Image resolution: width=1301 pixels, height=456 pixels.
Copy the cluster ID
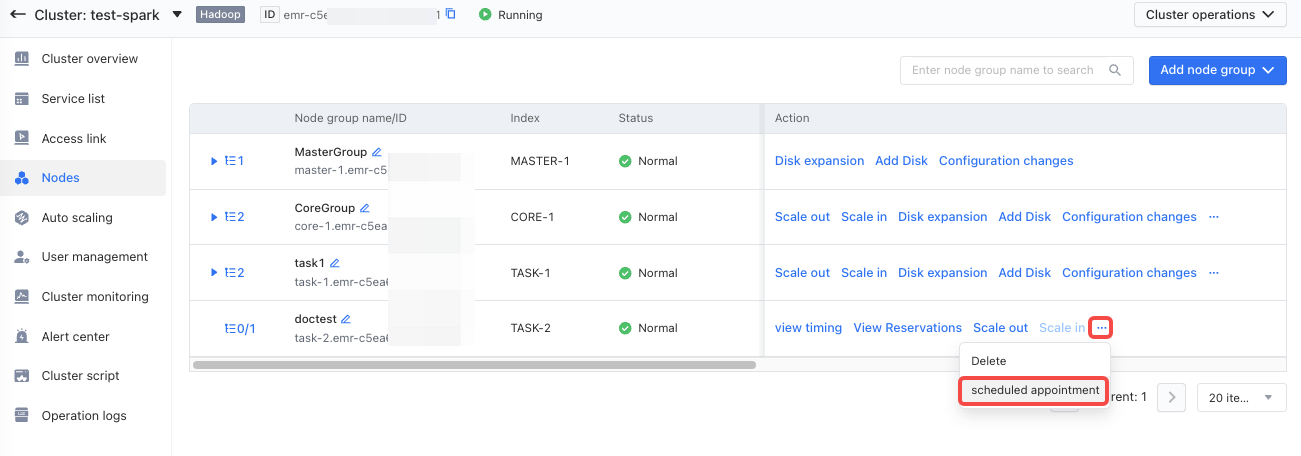pos(451,14)
